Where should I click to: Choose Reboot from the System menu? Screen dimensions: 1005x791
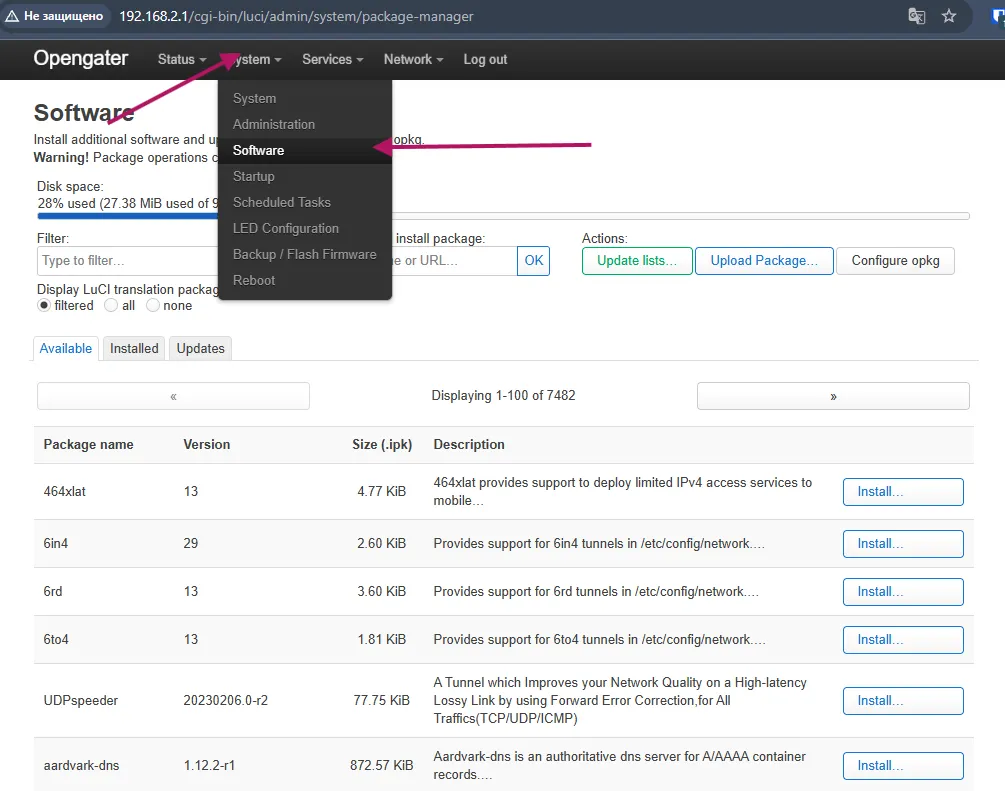tap(254, 280)
